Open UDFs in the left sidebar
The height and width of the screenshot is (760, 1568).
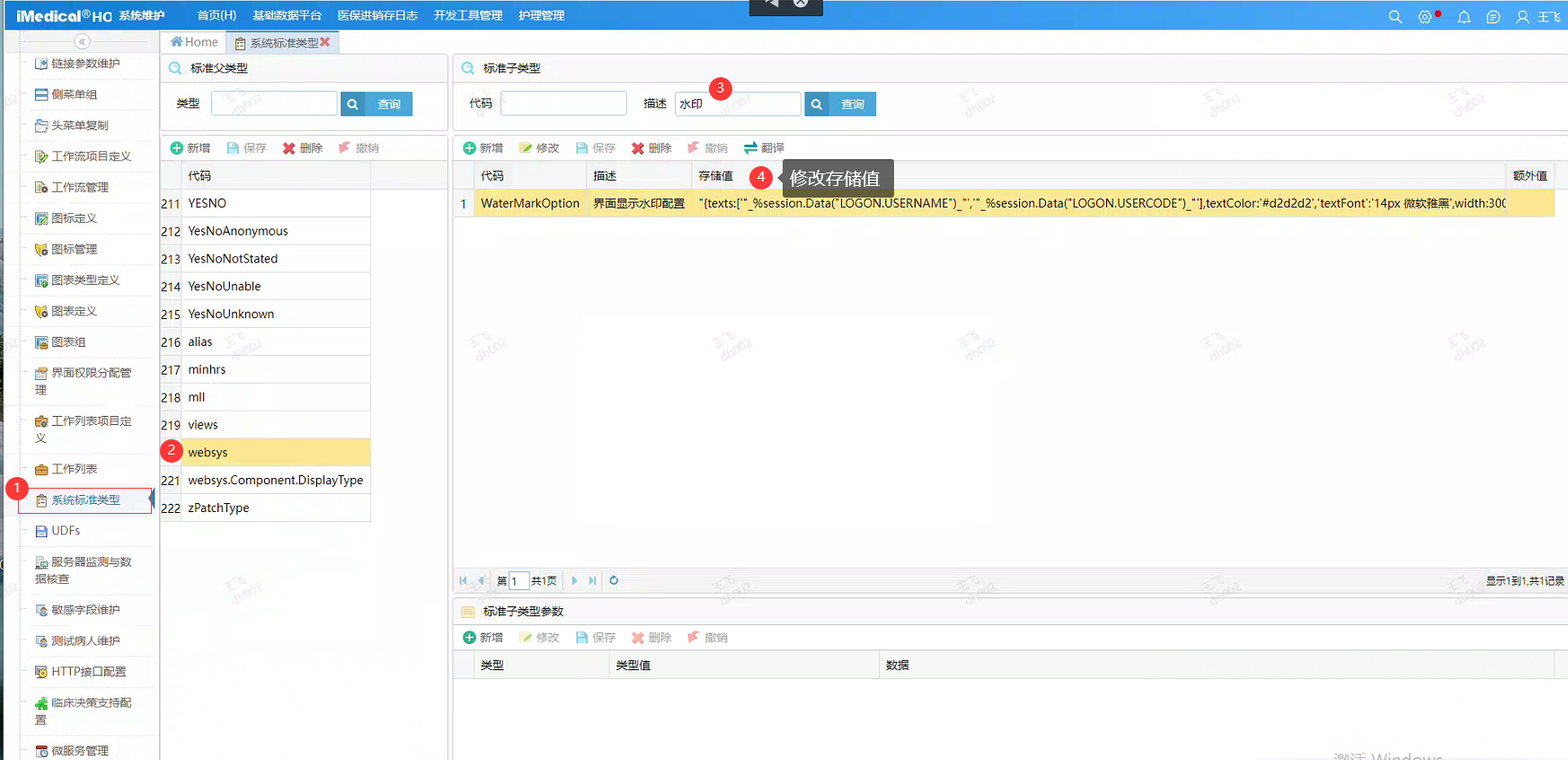tap(66, 531)
